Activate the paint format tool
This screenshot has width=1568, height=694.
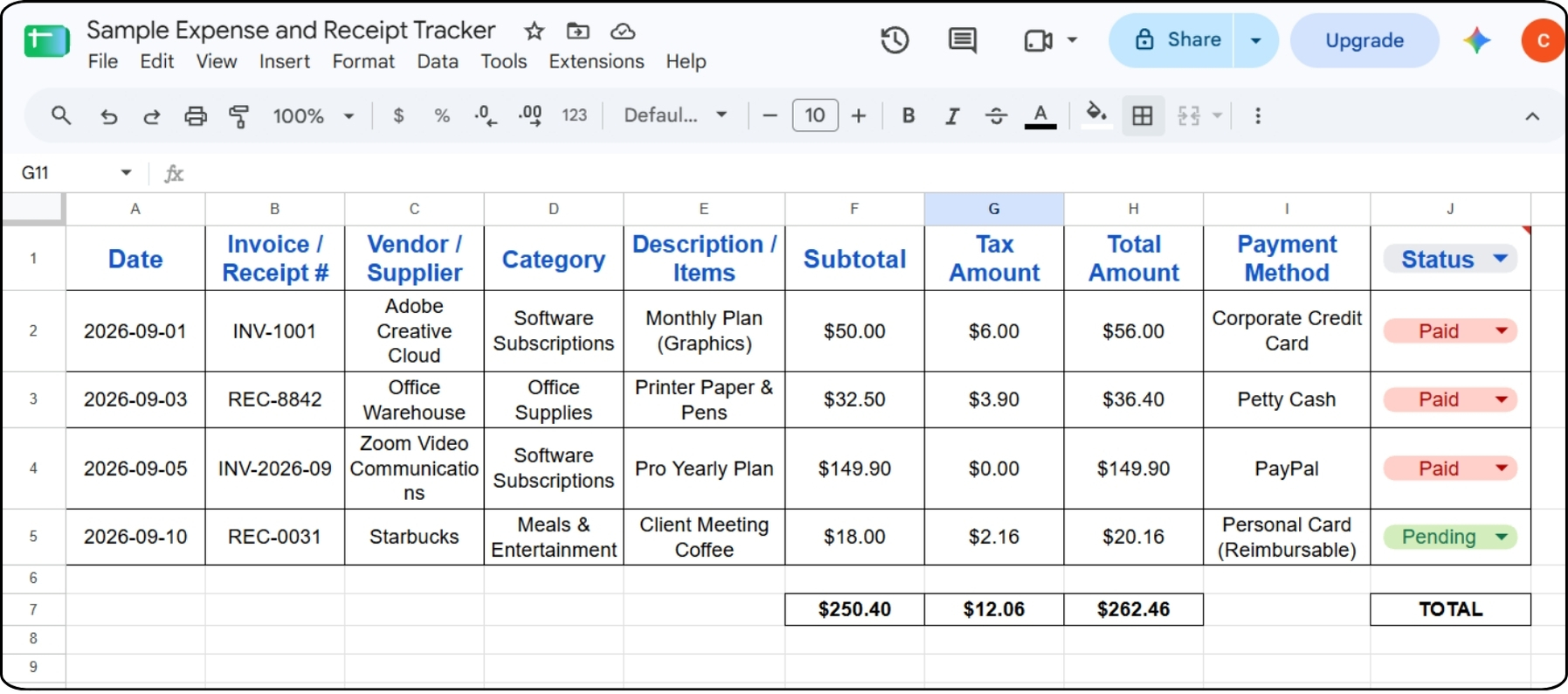[238, 116]
